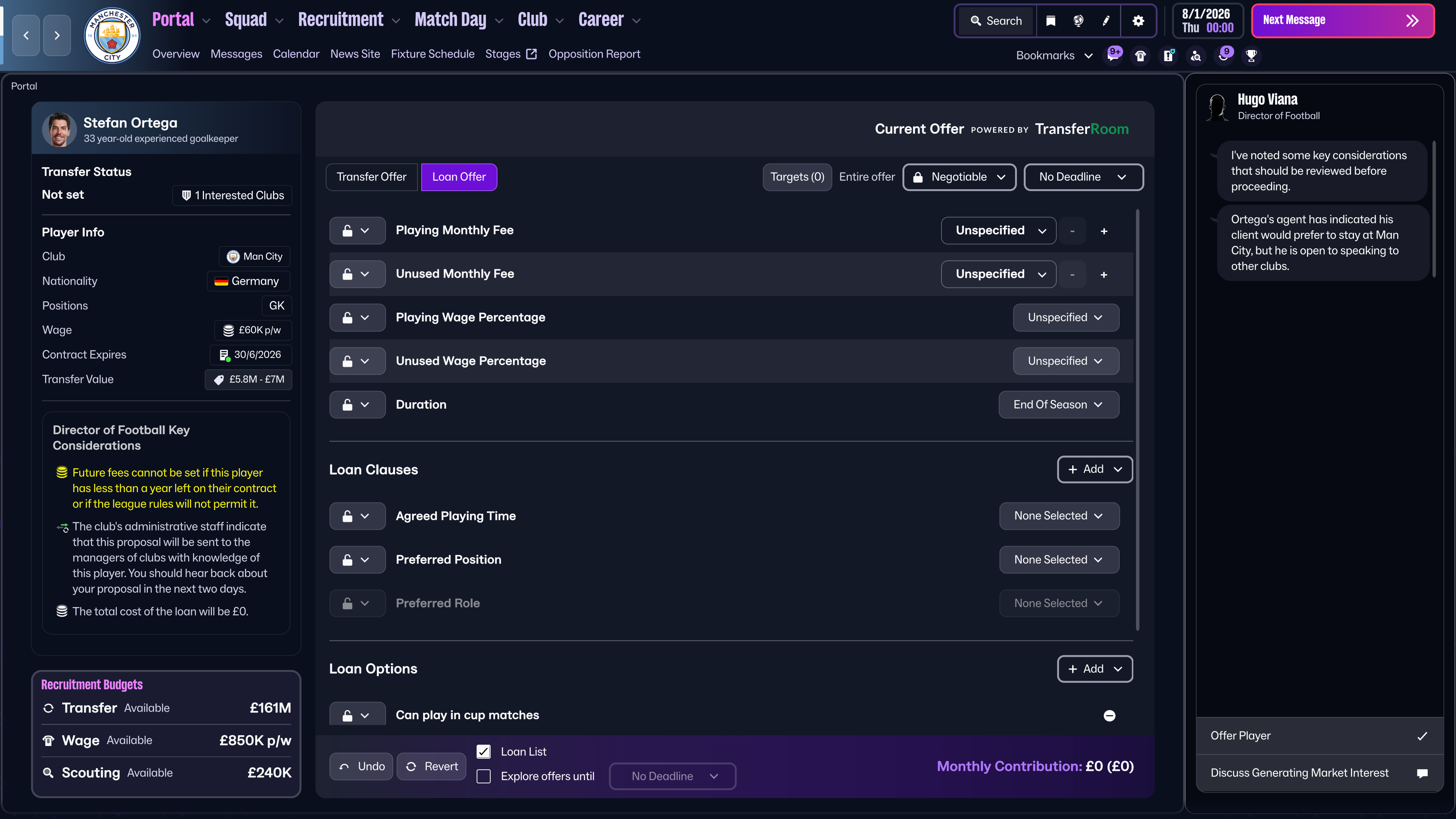This screenshot has width=1456, height=819.
Task: Click Manchester City club badge
Action: point(112,35)
